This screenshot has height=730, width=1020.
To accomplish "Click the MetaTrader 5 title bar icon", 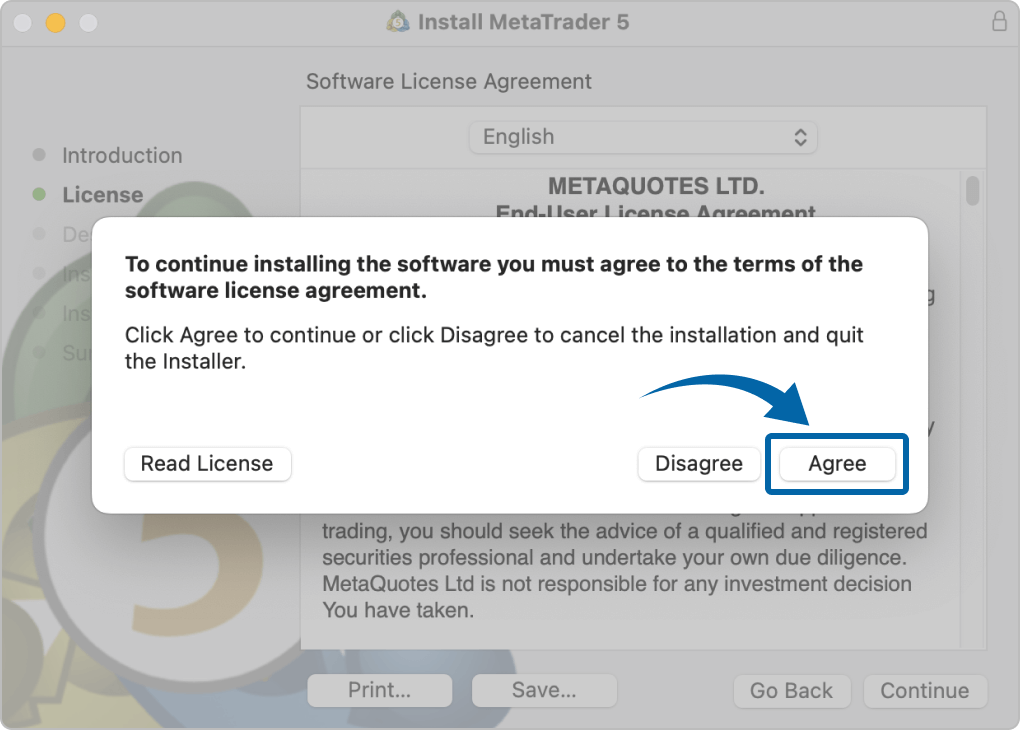I will click(x=398, y=21).
